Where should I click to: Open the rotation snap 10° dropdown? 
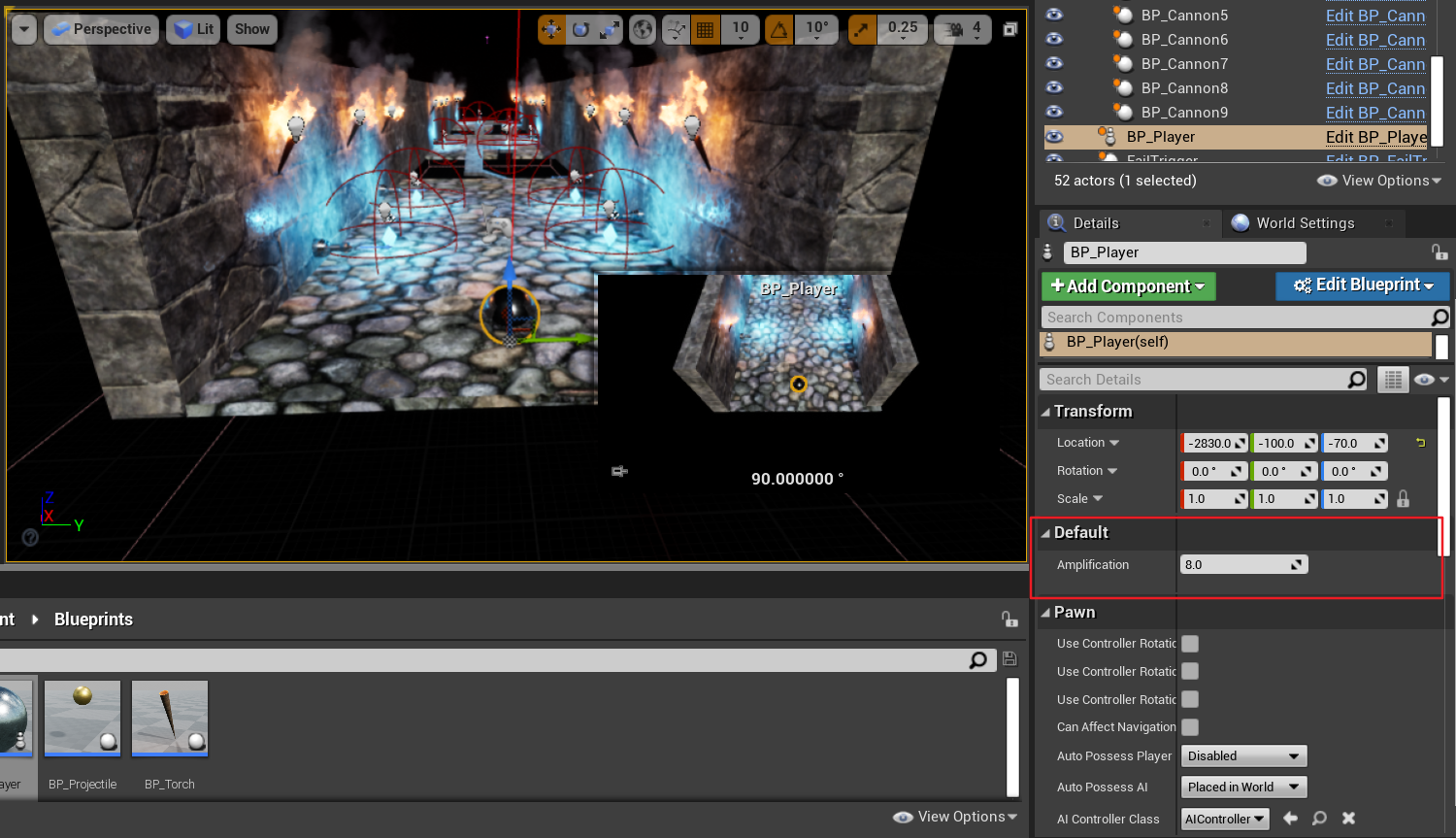point(817,29)
